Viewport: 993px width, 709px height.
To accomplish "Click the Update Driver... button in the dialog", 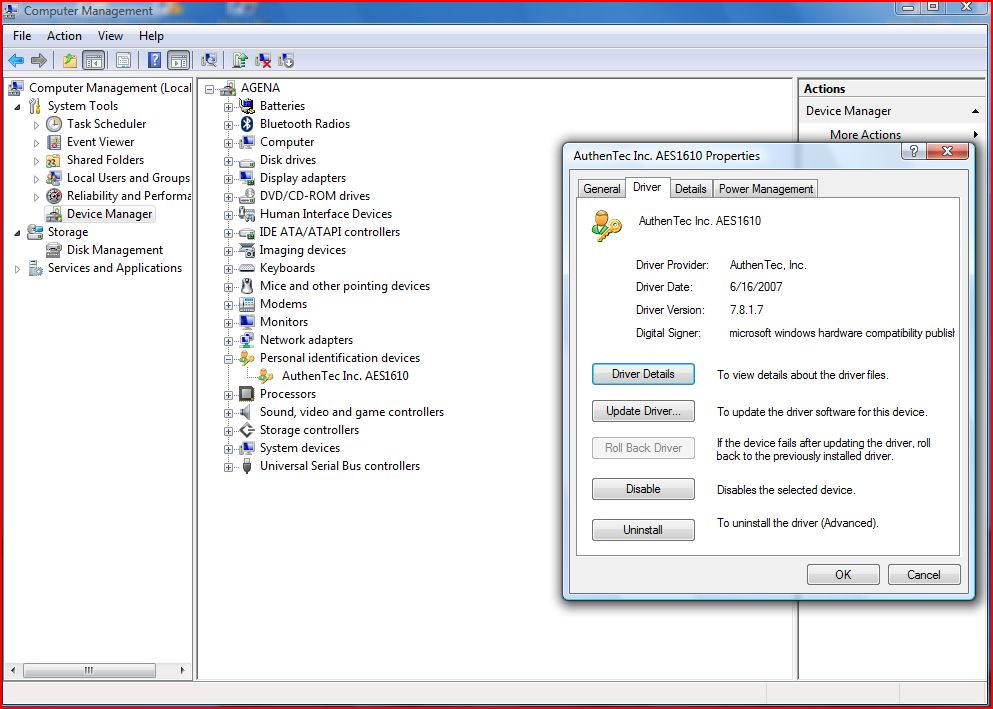I will [x=643, y=411].
